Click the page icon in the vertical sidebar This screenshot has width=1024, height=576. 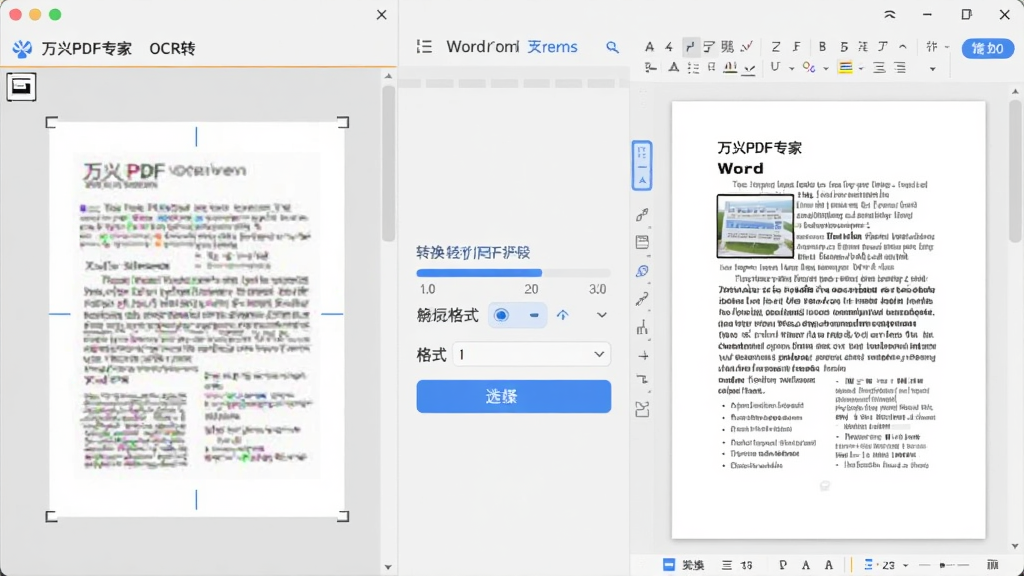[x=642, y=242]
